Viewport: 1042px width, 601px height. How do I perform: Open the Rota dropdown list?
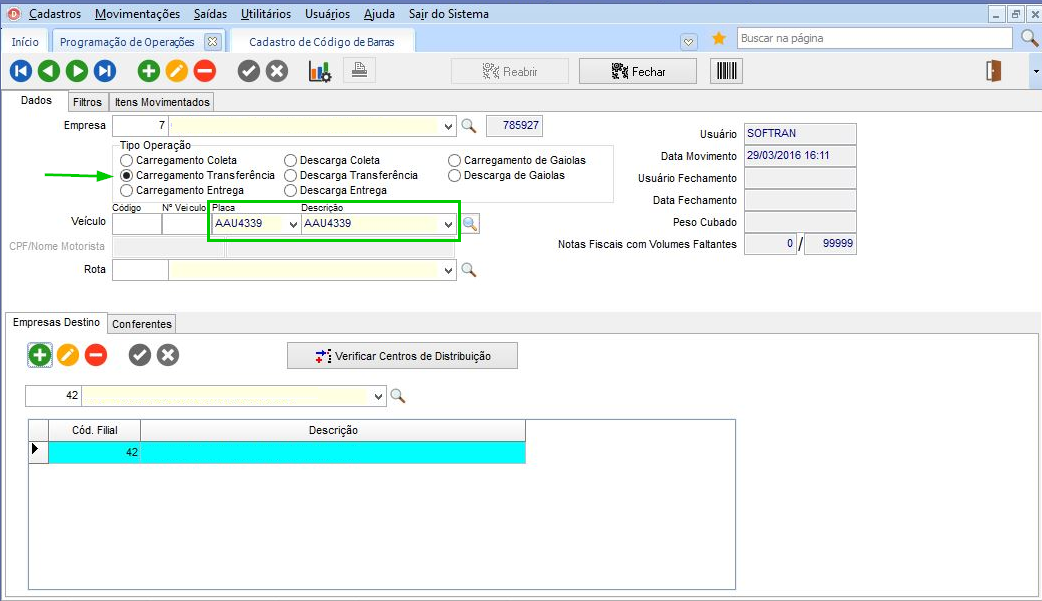[449, 270]
